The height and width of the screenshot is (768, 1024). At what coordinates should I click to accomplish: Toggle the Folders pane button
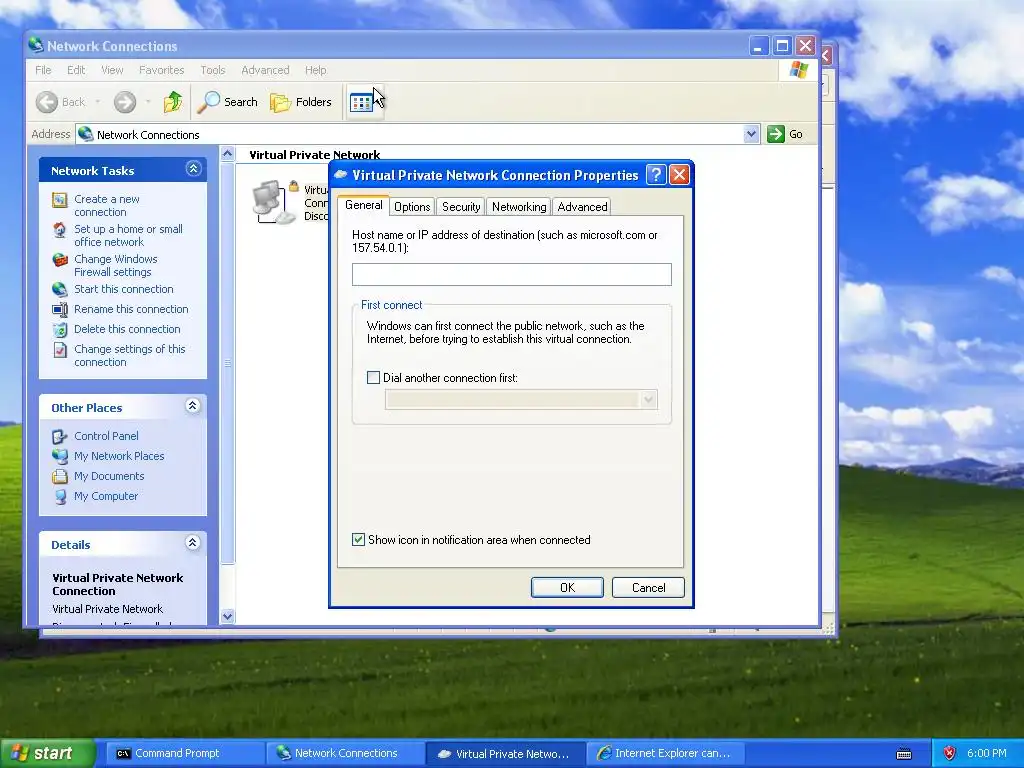point(301,102)
